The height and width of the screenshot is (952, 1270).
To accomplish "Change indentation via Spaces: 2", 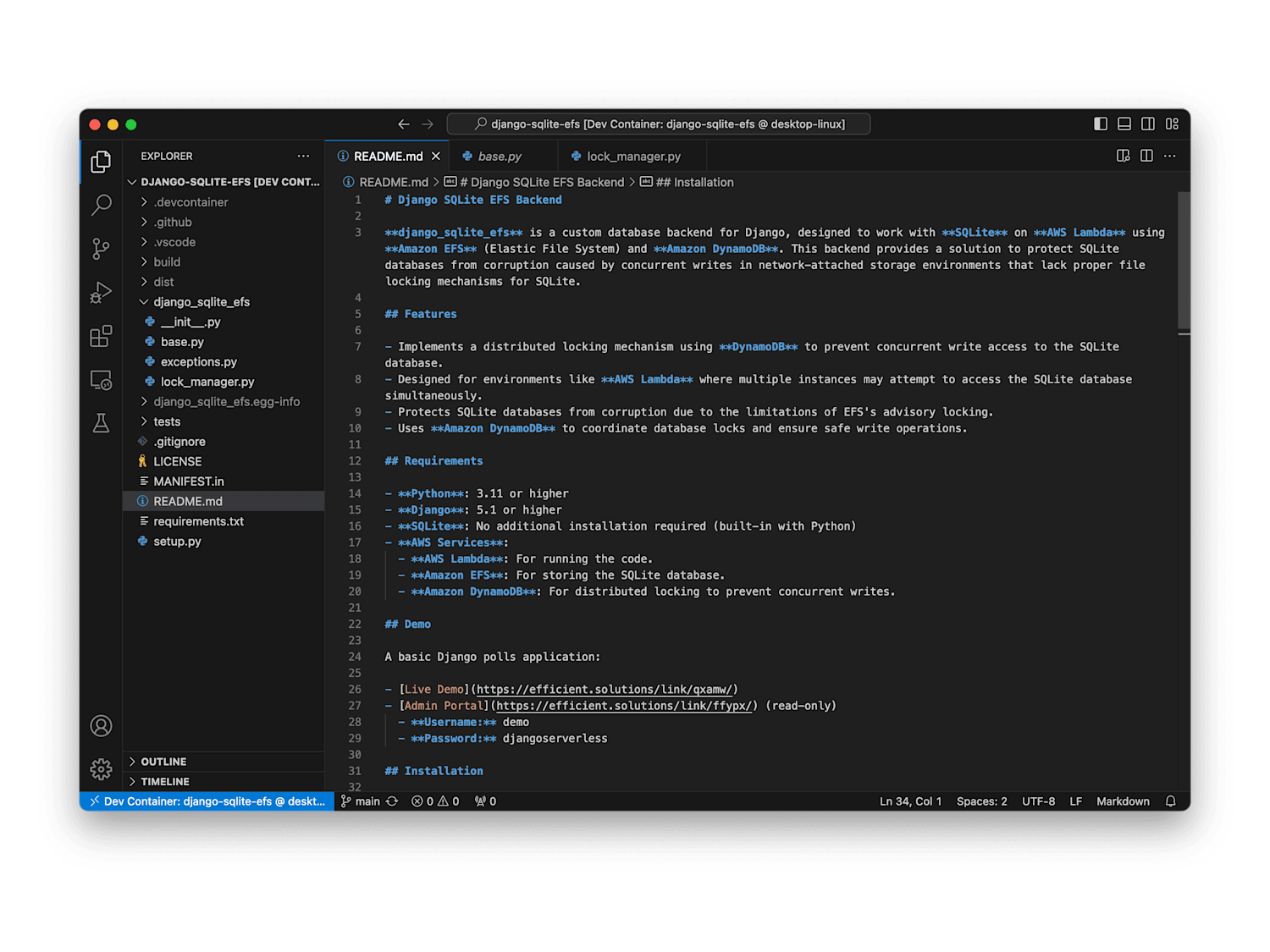I will 982,801.
